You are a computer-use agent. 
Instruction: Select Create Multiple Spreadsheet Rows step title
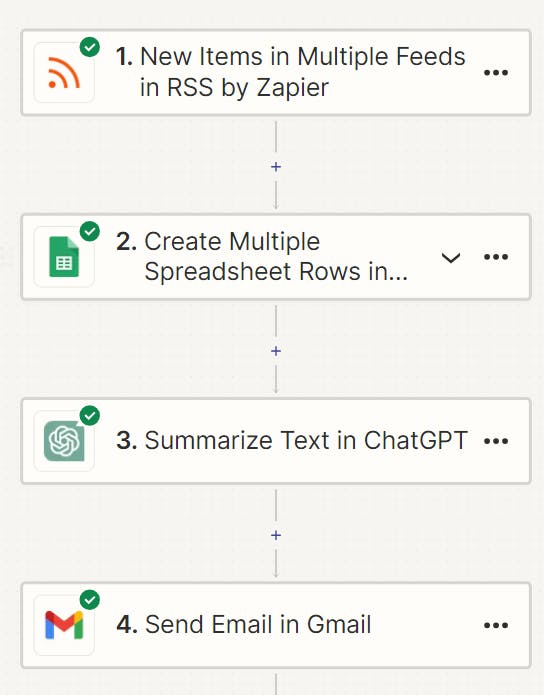point(262,257)
